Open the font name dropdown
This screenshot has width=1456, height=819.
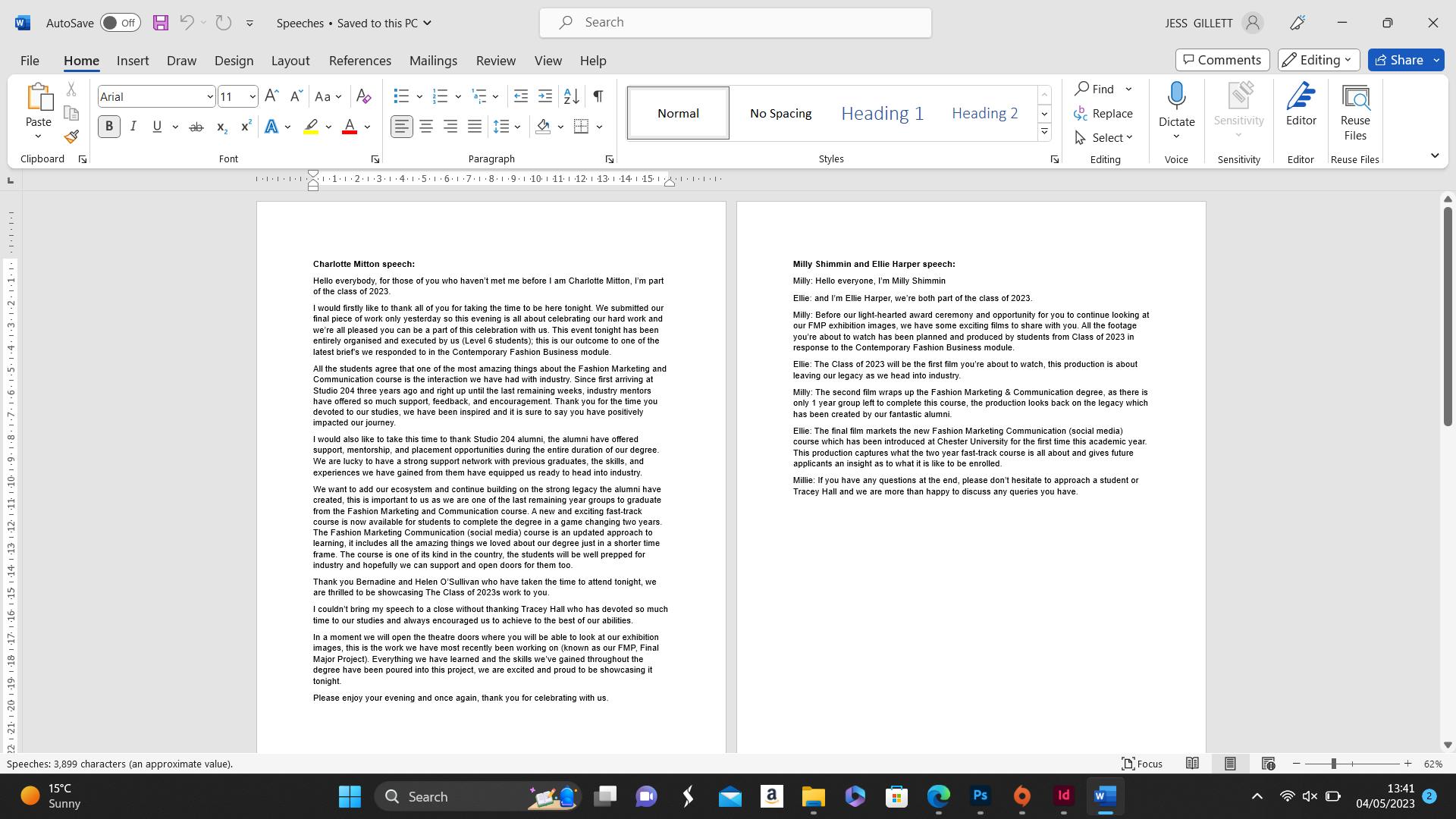(x=209, y=96)
